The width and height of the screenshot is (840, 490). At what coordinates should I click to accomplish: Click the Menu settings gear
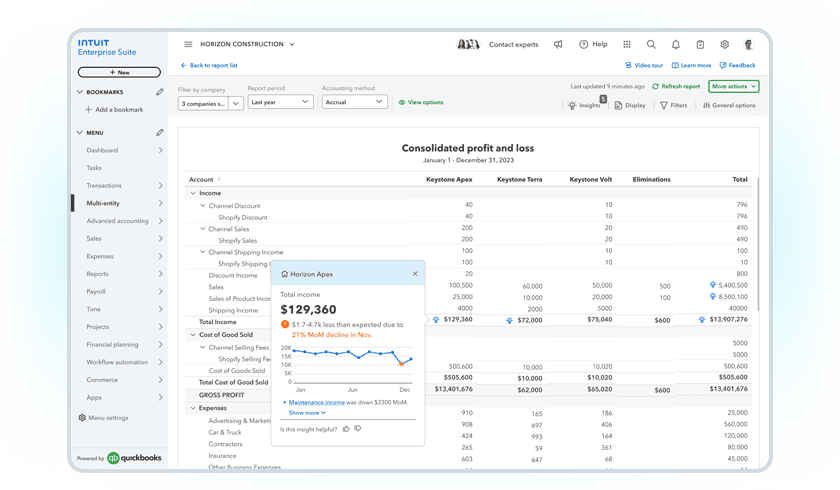point(82,418)
